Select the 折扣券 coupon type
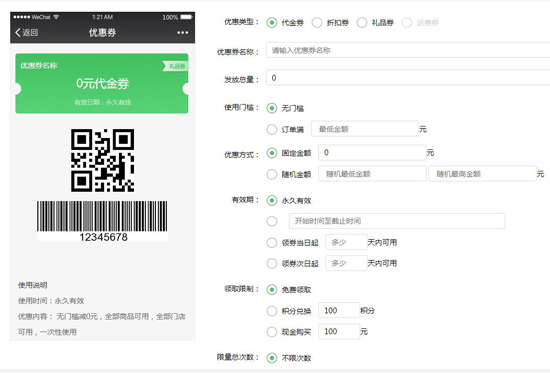The image size is (550, 373). pyautogui.click(x=317, y=23)
